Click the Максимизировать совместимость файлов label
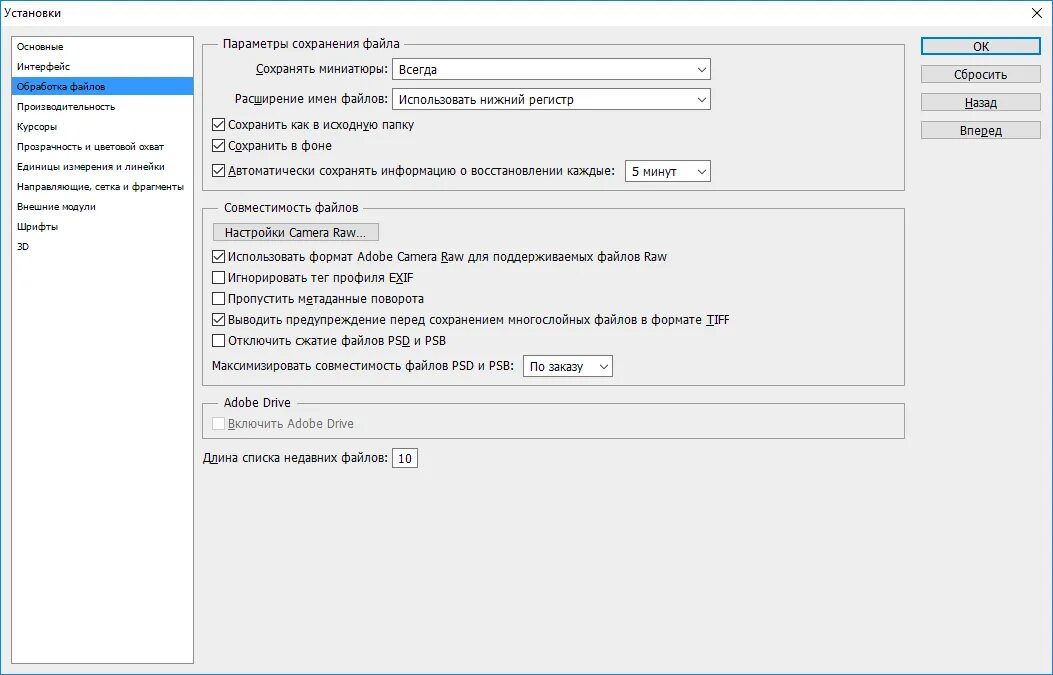1053x675 pixels. (363, 366)
